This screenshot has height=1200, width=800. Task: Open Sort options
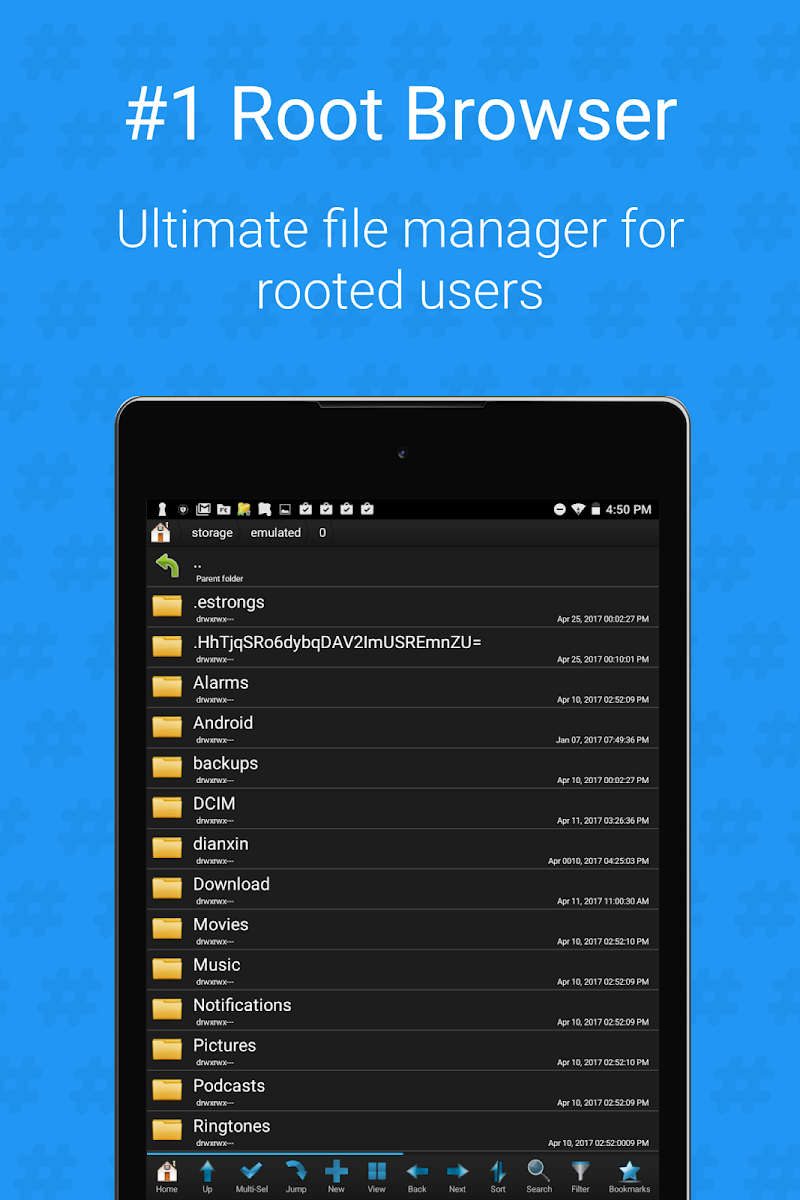coord(498,1175)
